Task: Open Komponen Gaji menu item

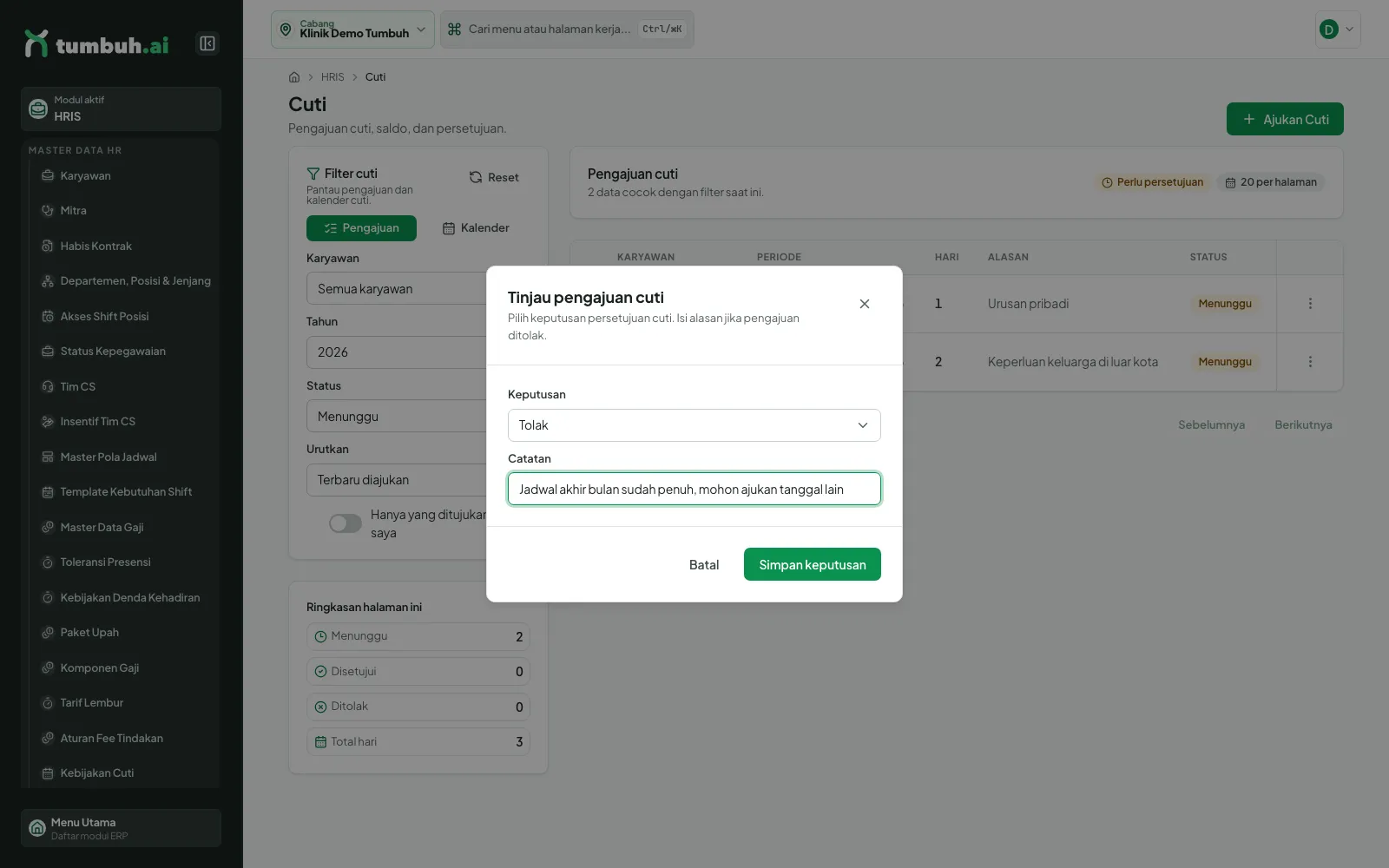Action: coord(125,668)
